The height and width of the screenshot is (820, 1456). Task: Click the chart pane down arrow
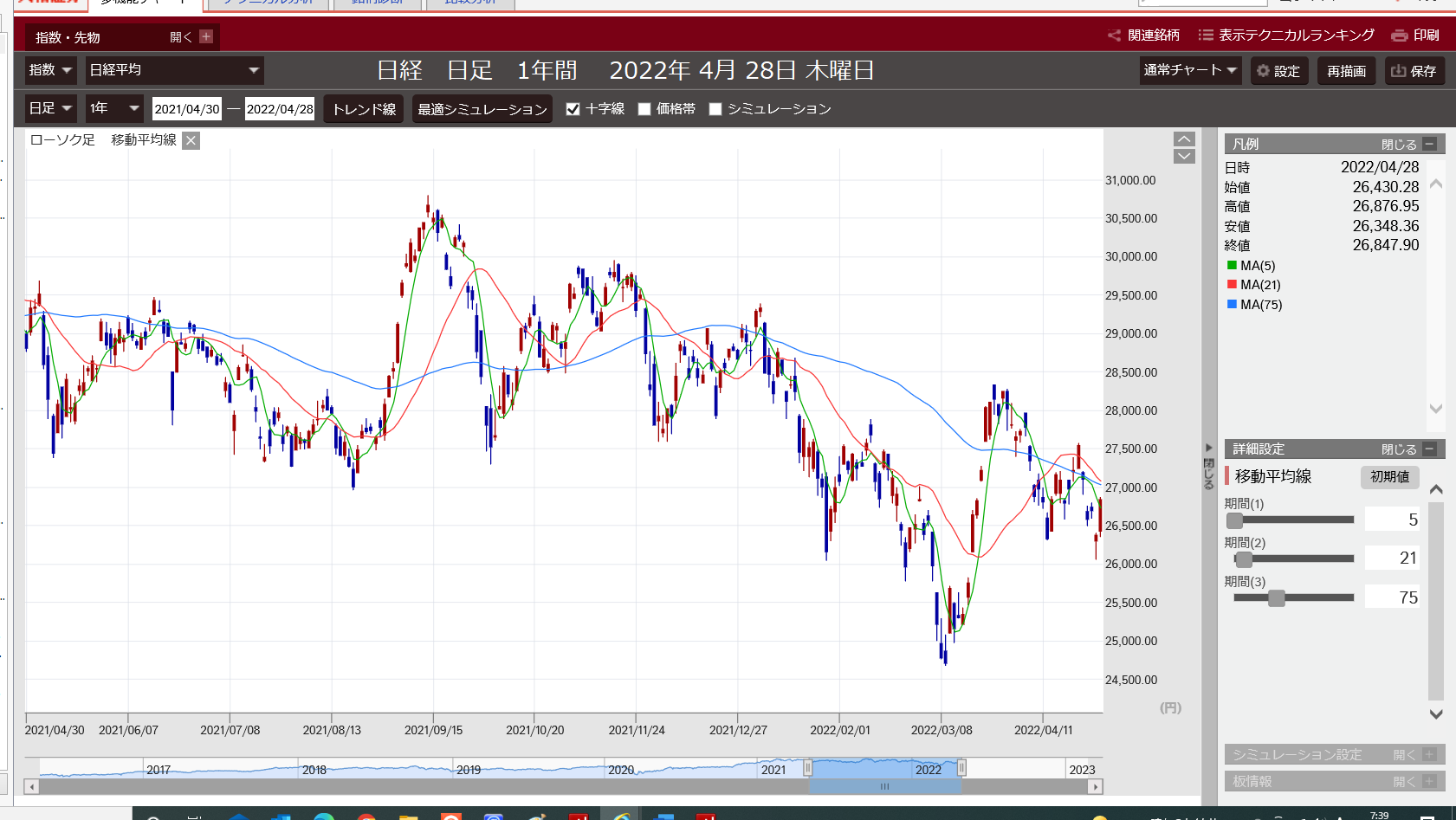click(1184, 156)
